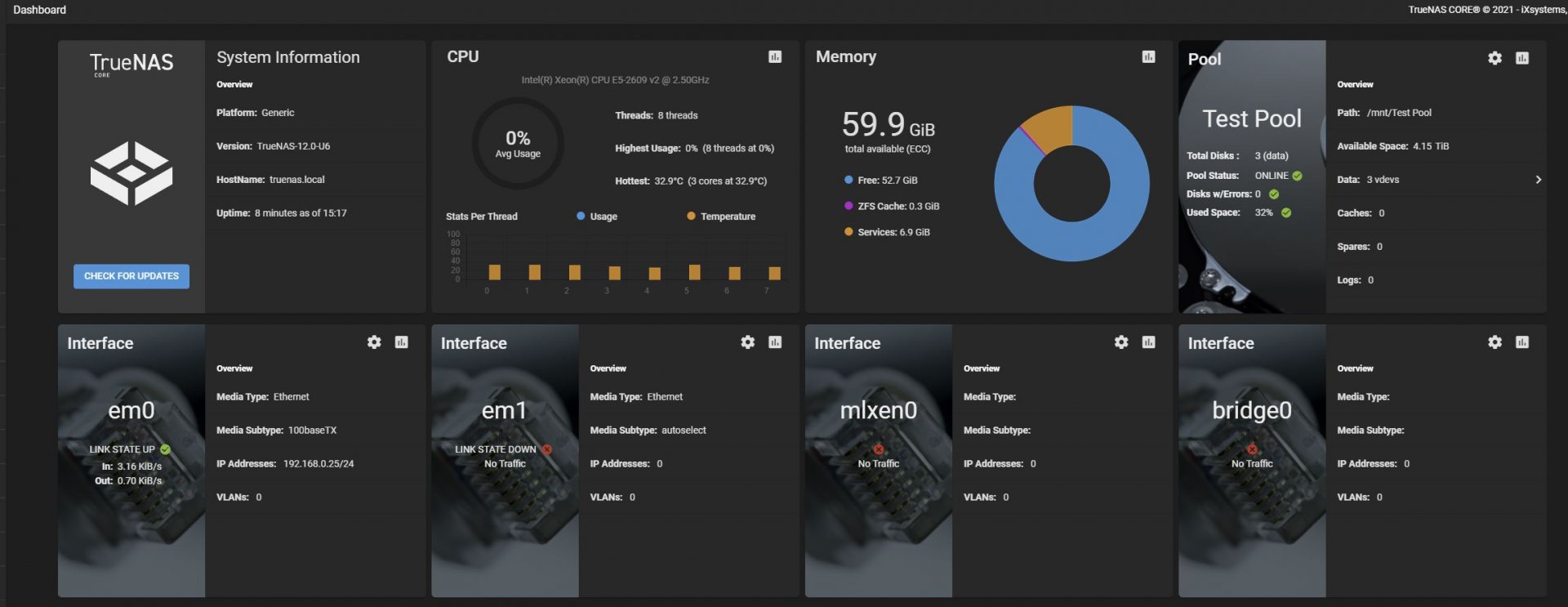Click the TrueNAS cube logo
The image size is (1568, 607).
tap(131, 173)
